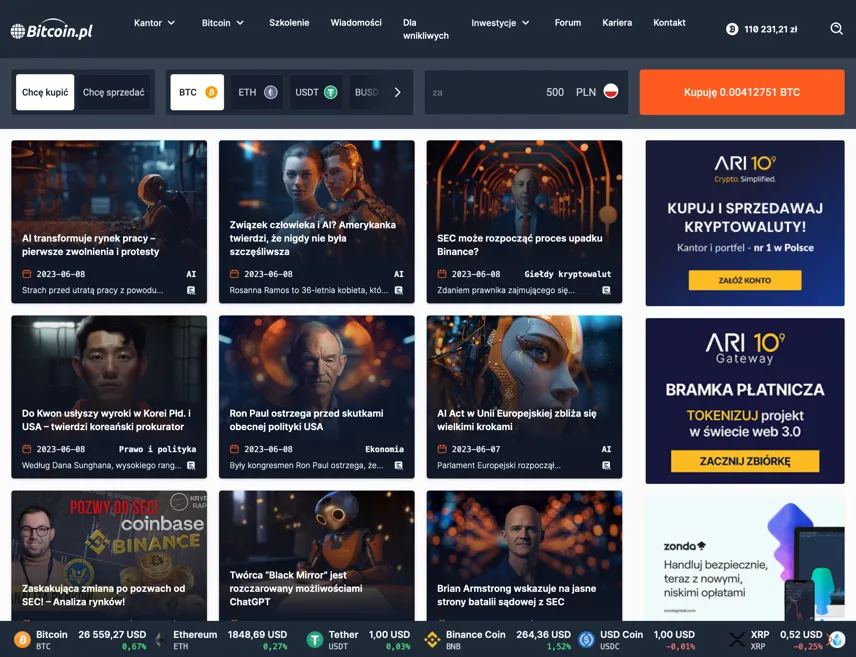Click calendar icon on Ron Paul card
This screenshot has width=856, height=657.
click(x=234, y=449)
